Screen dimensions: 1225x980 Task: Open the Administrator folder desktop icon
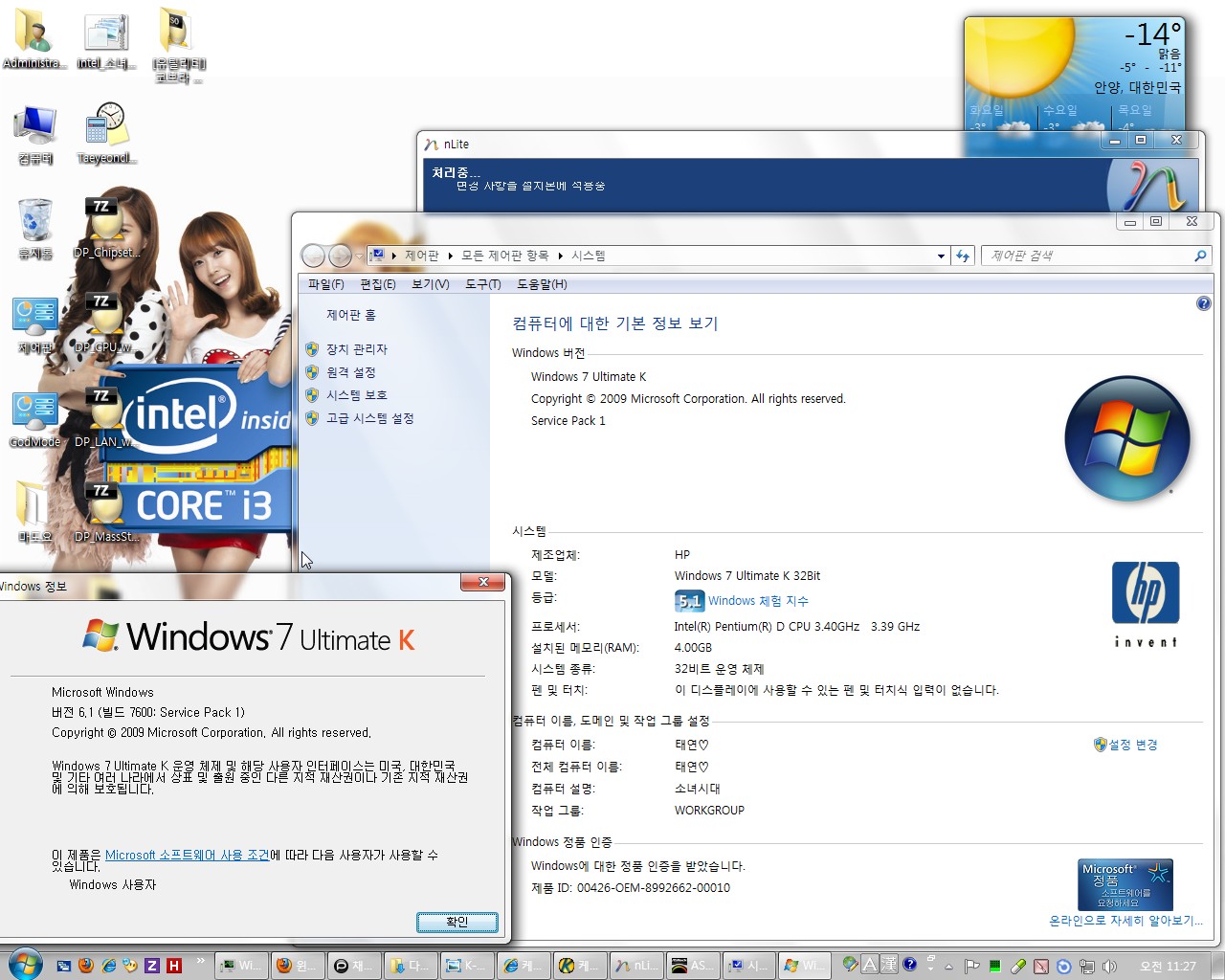click(x=34, y=40)
